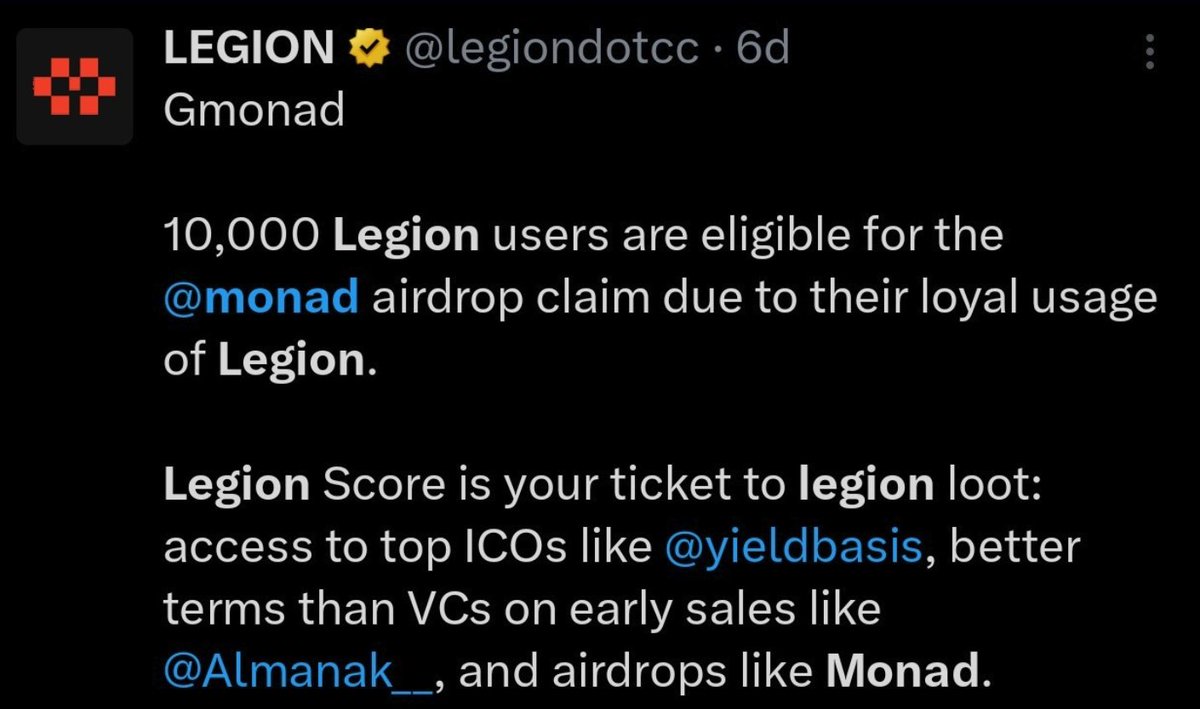
Task: Click the Gmonad greeting text
Action: 253,110
